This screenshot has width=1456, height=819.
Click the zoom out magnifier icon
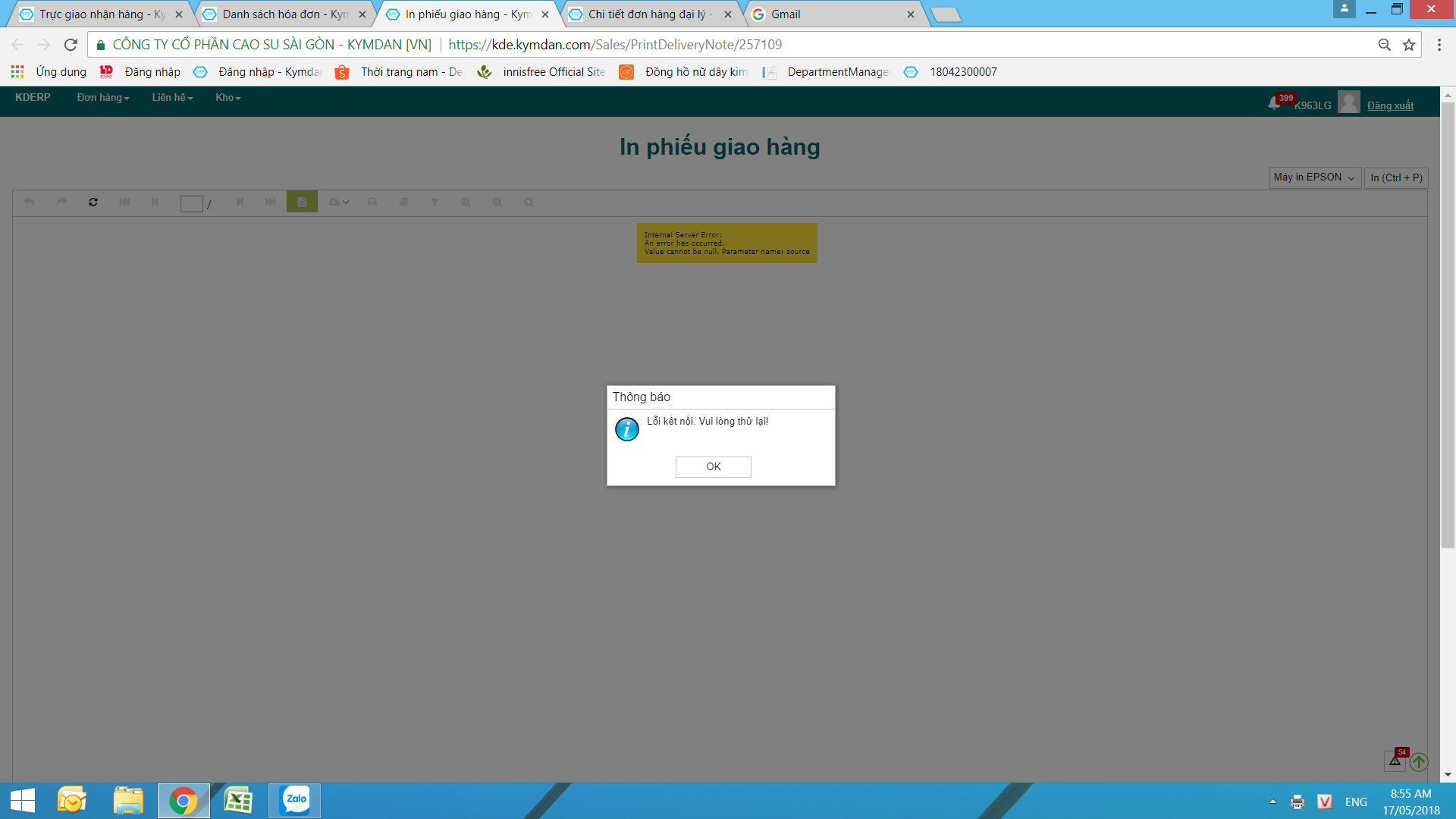tap(497, 202)
